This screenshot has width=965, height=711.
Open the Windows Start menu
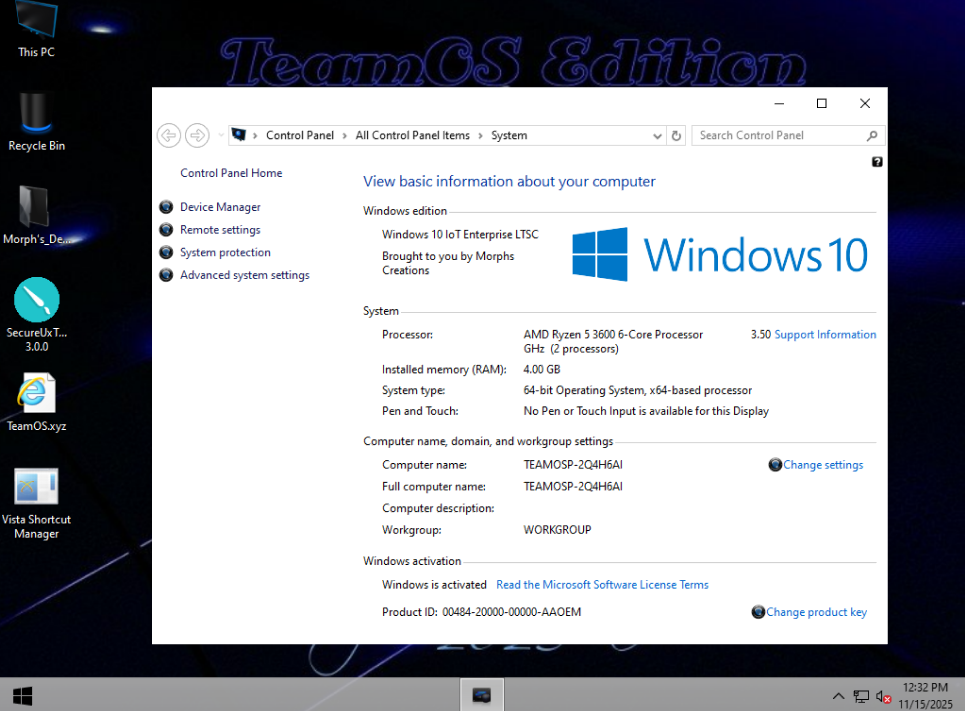click(22, 695)
